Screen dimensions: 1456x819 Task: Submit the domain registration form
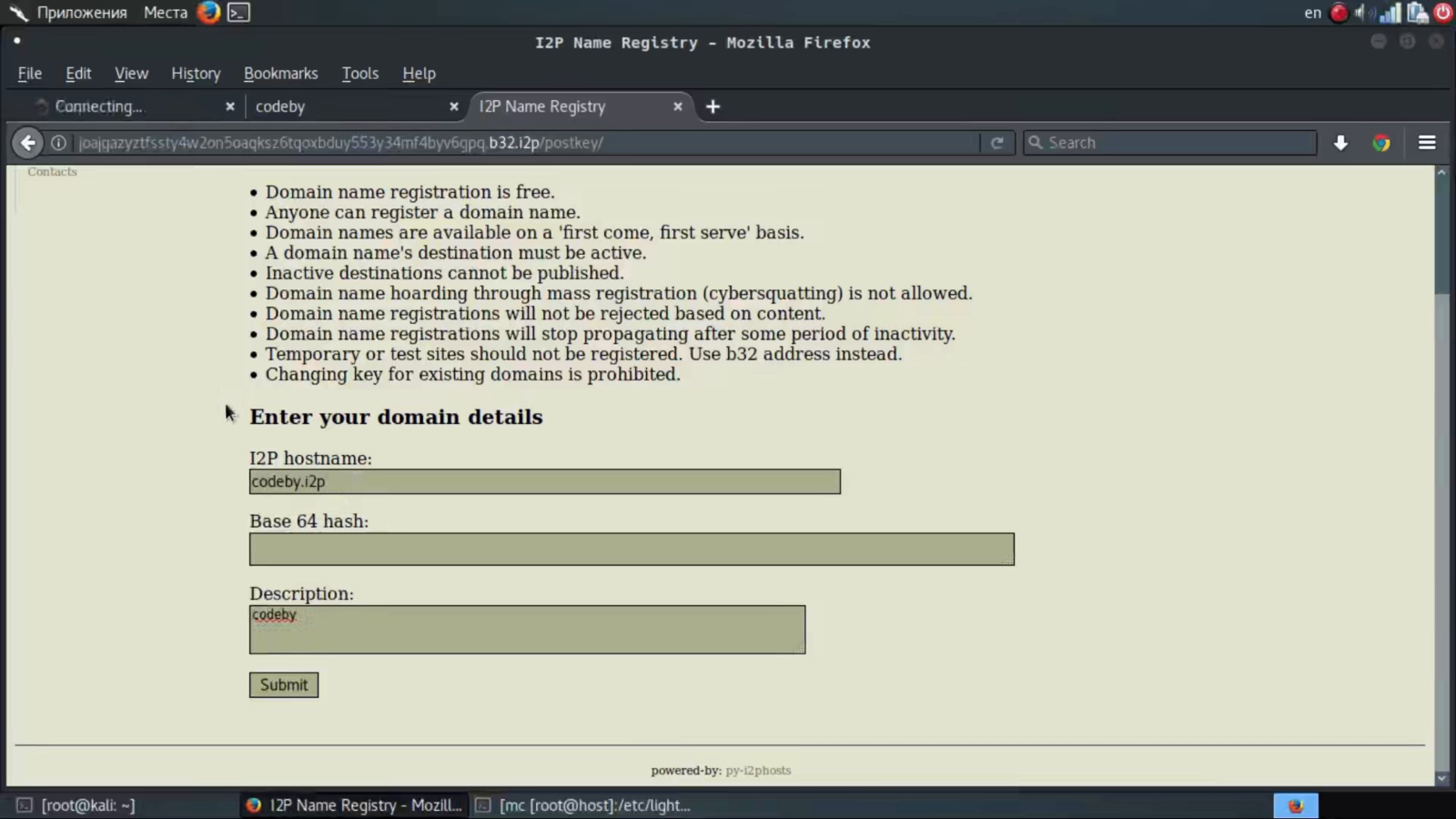click(284, 685)
